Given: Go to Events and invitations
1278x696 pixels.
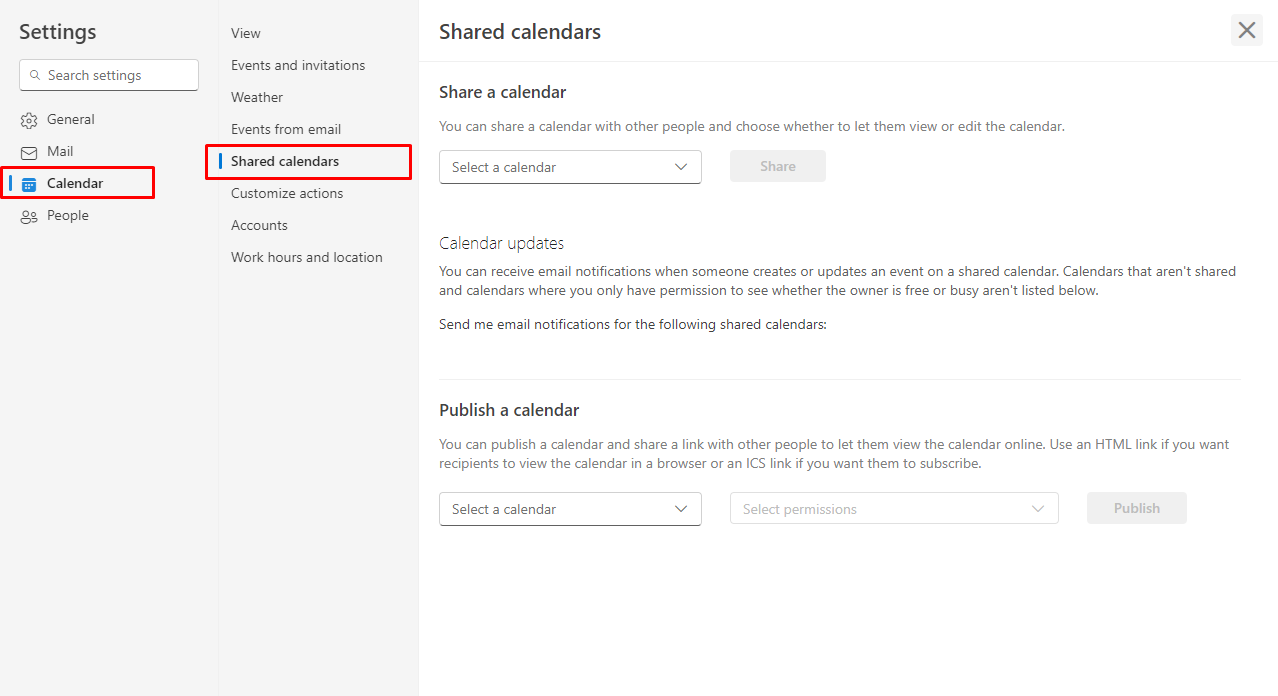Looking at the screenshot, I should point(298,65).
